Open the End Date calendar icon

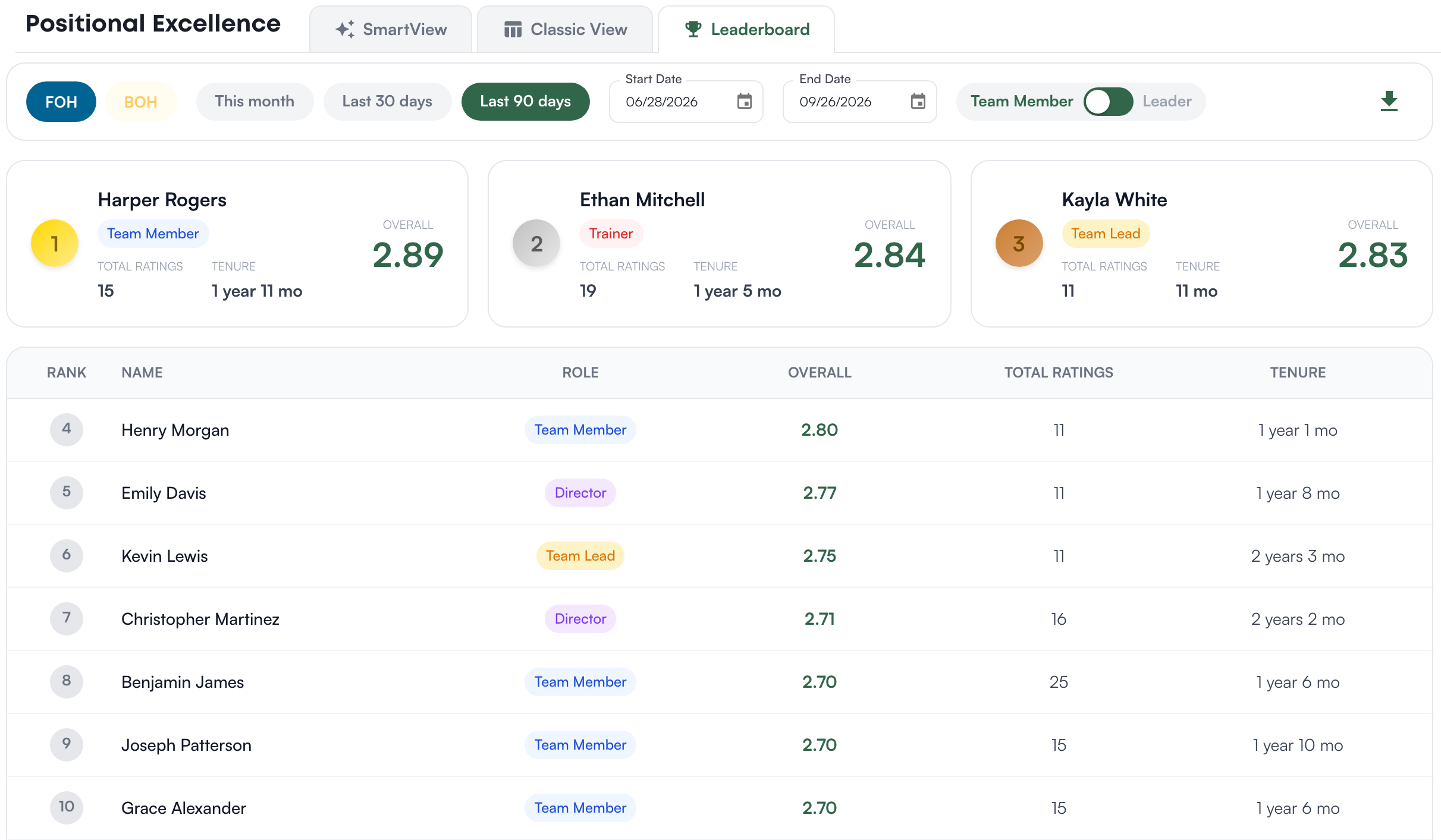tap(918, 102)
